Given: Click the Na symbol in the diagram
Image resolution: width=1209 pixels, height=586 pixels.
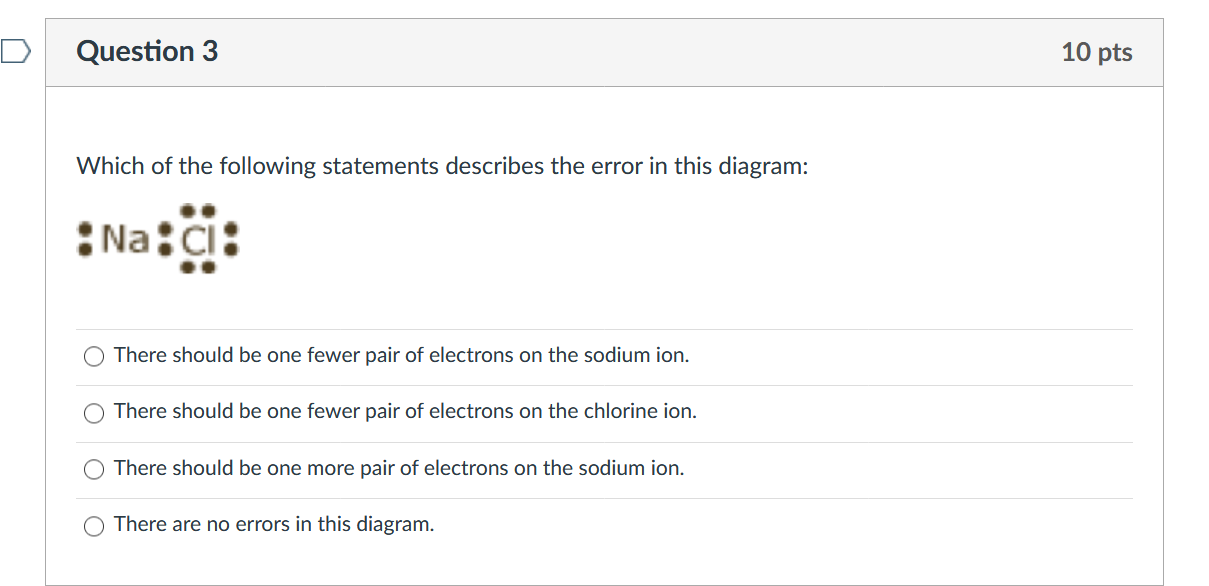Looking at the screenshot, I should coord(125,240).
